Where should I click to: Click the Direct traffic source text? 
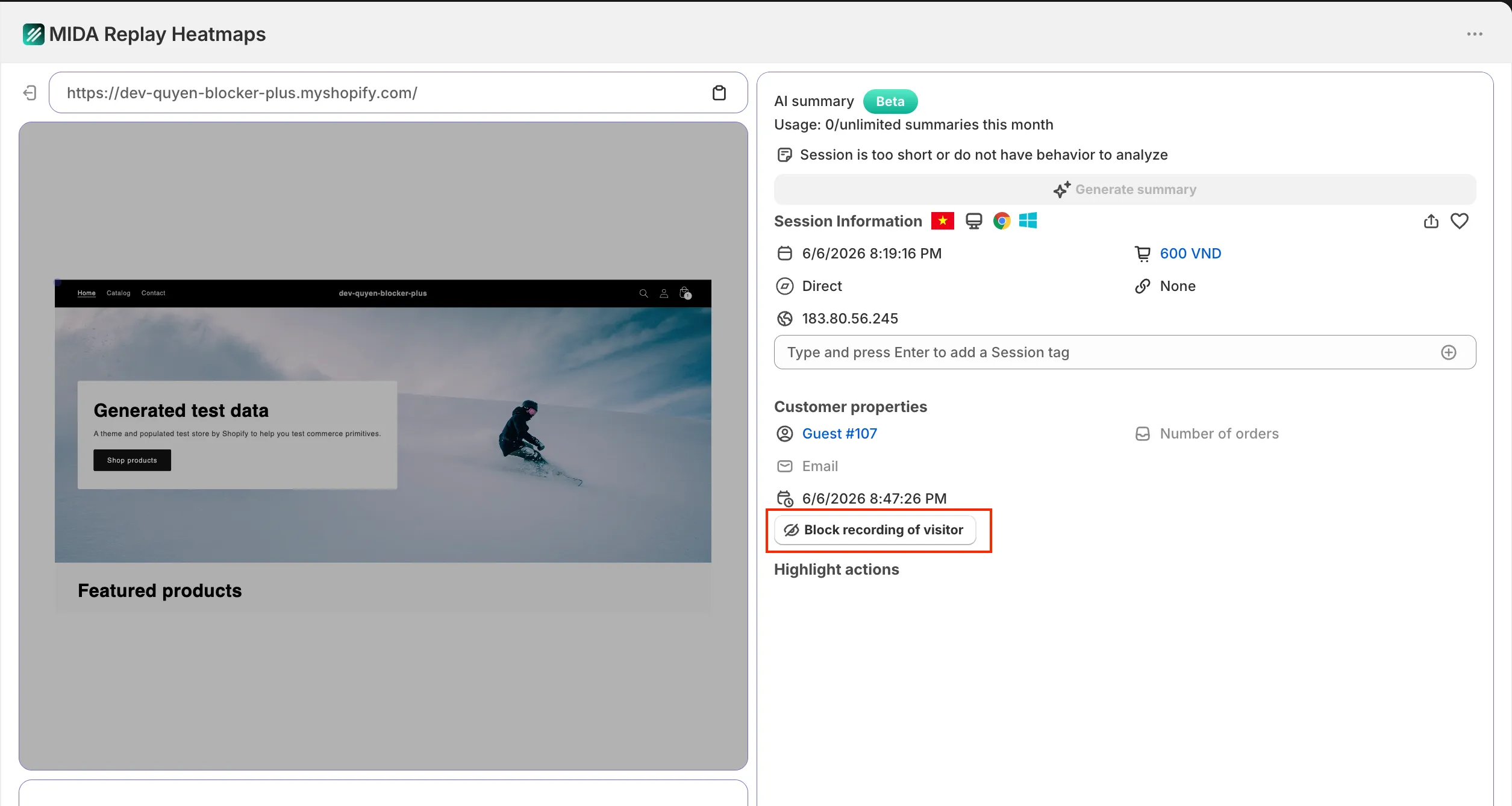[x=822, y=286]
